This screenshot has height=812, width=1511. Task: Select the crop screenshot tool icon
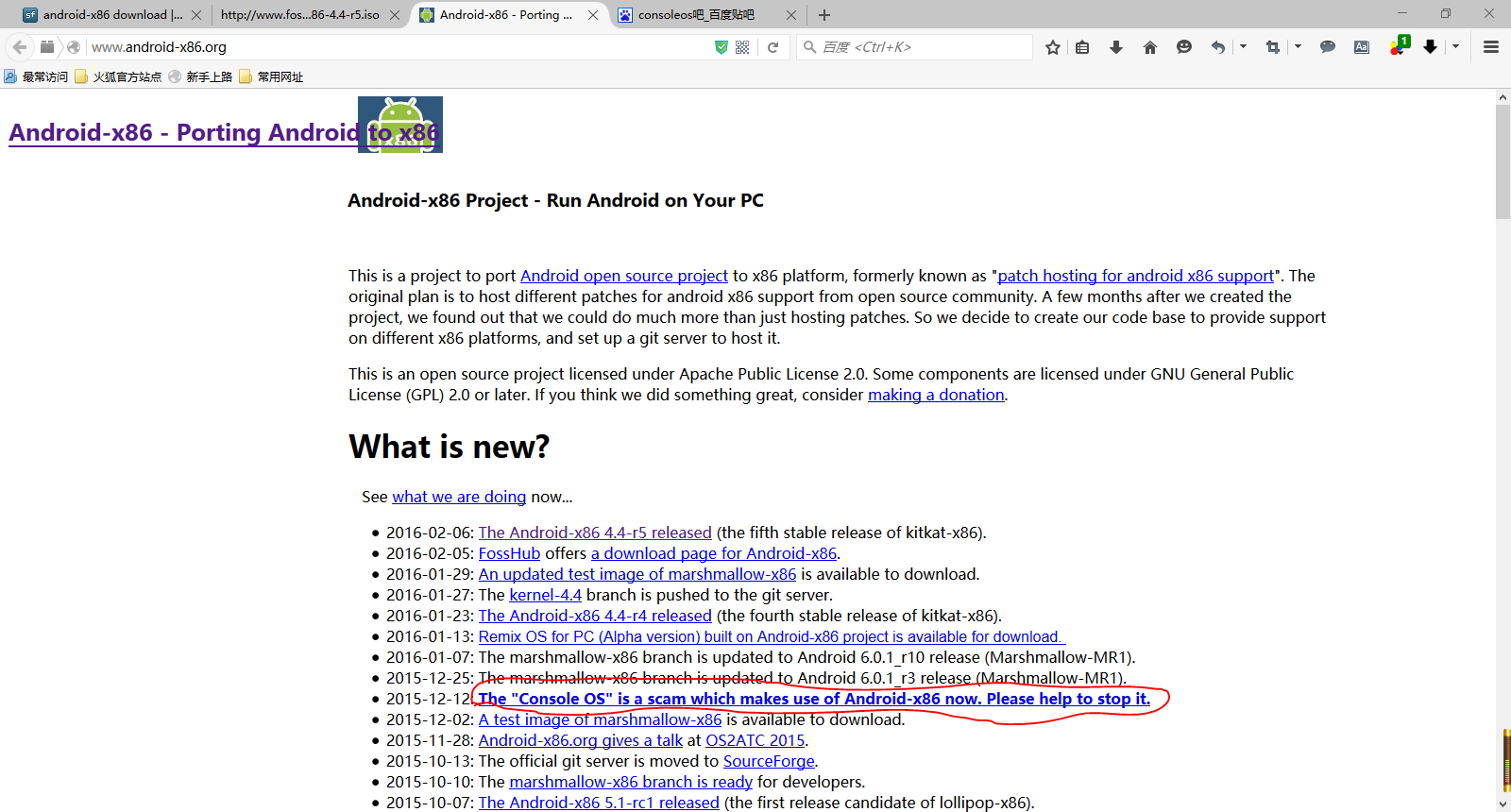pos(1273,47)
